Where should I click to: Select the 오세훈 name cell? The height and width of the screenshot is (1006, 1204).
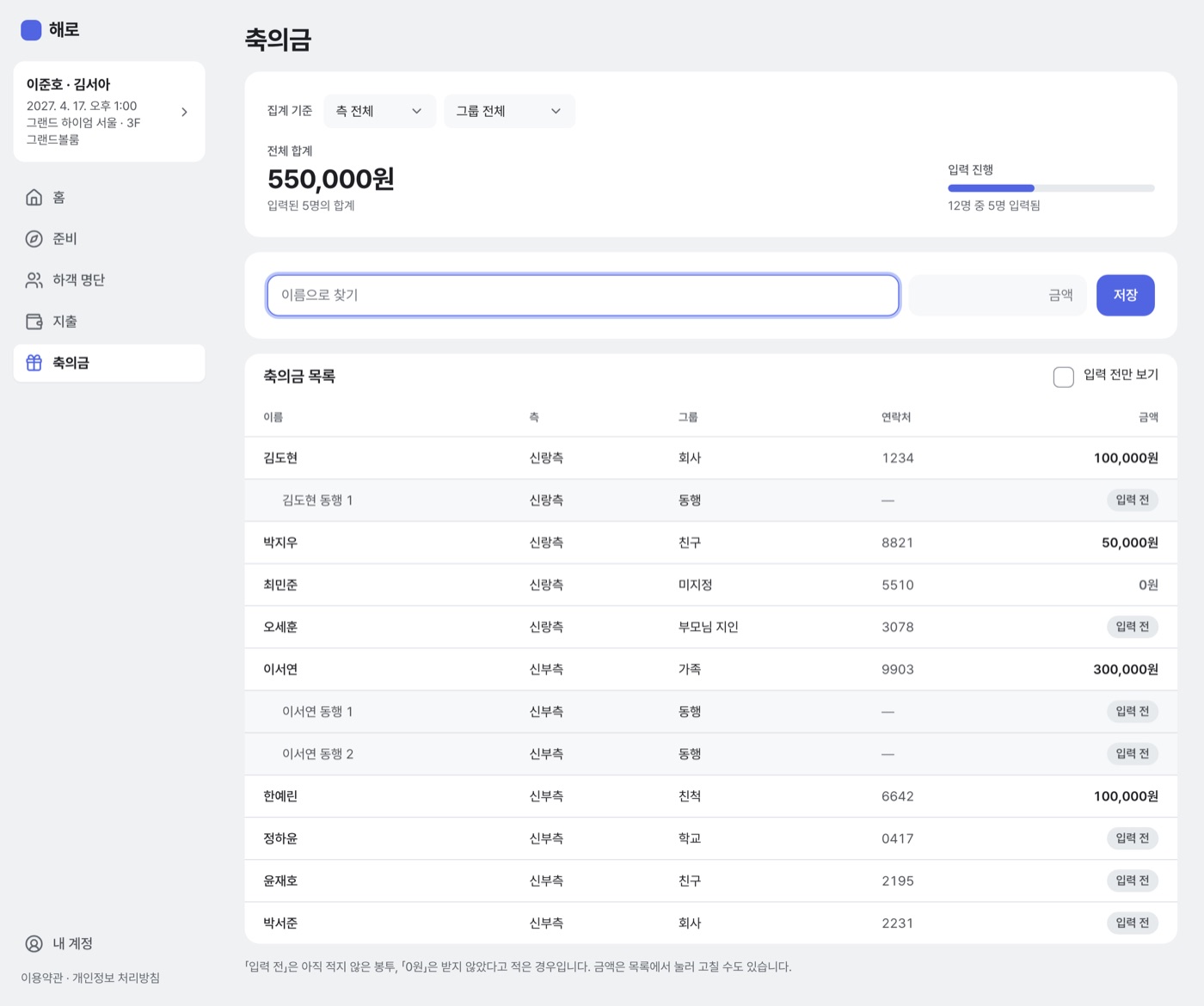coord(280,627)
